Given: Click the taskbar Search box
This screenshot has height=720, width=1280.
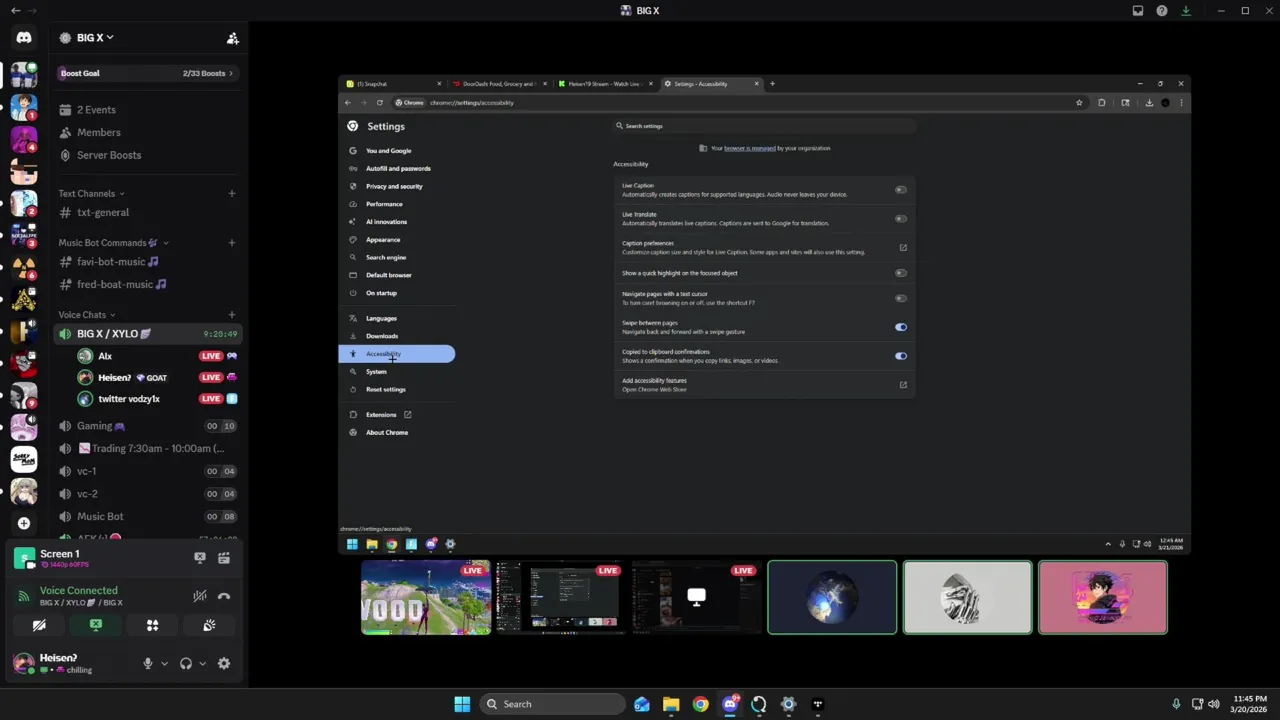Looking at the screenshot, I should (x=552, y=704).
